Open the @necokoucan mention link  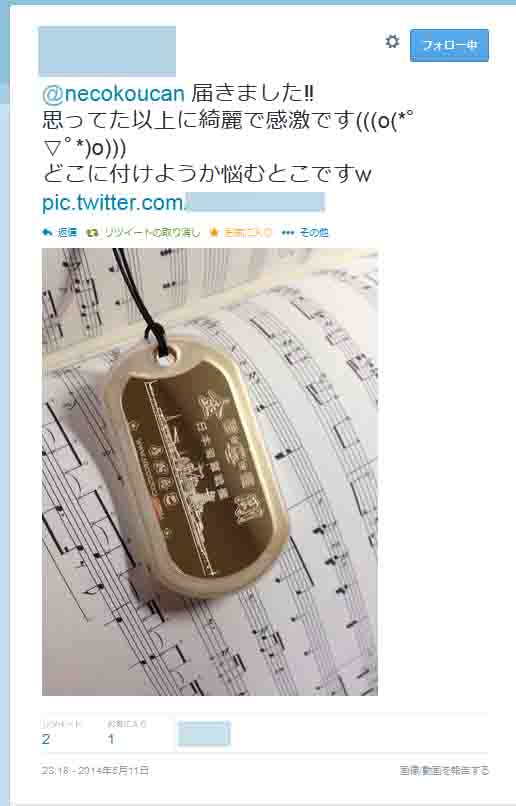(x=113, y=94)
